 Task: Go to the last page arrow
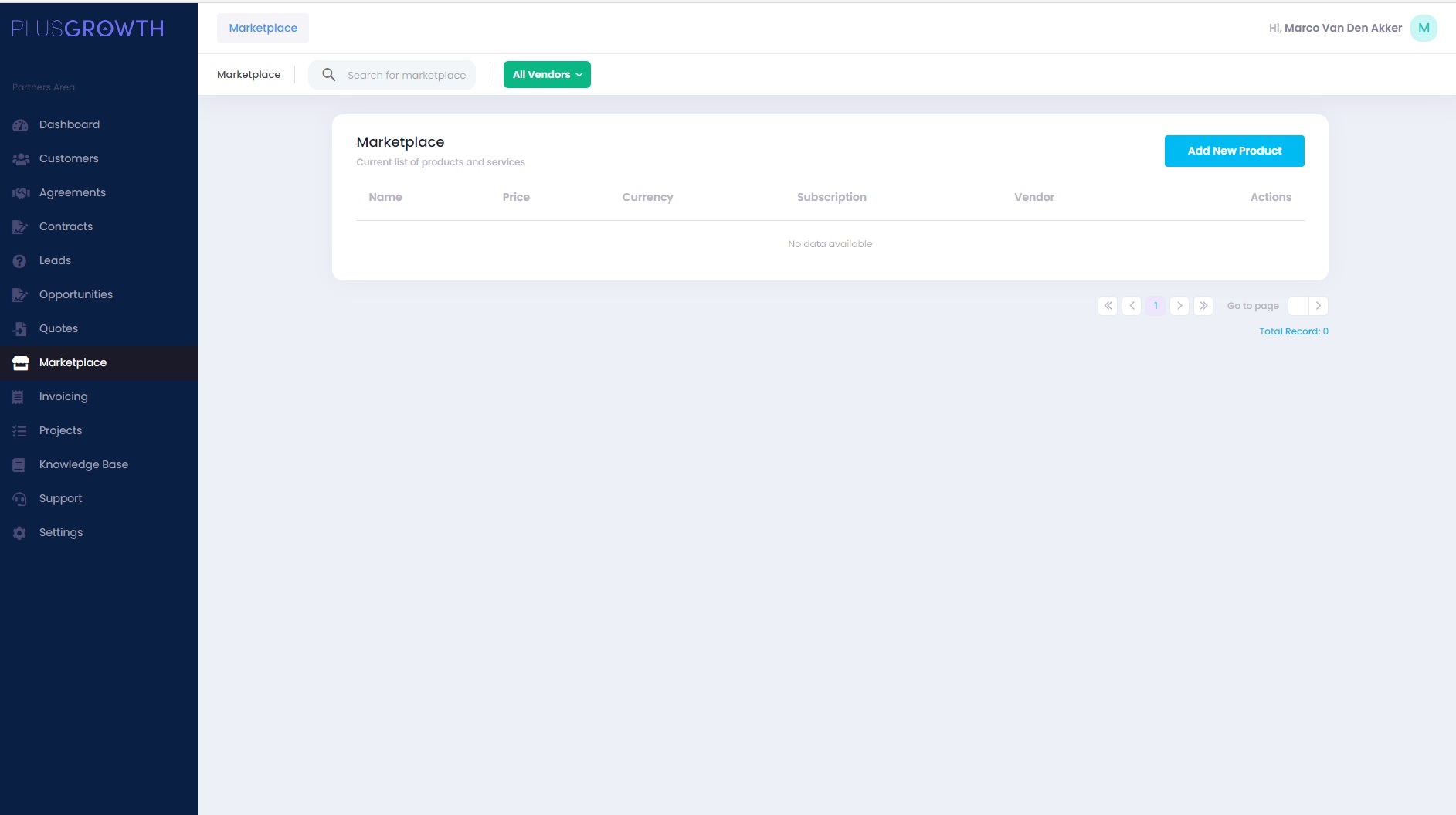tap(1203, 306)
